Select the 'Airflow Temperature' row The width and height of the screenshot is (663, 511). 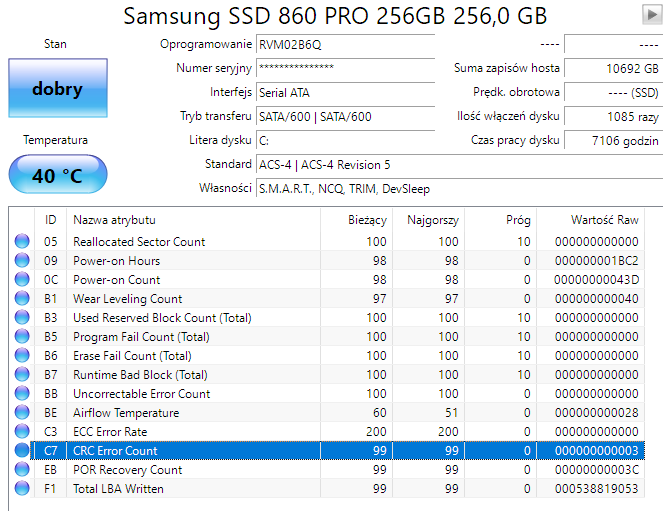coord(337,413)
